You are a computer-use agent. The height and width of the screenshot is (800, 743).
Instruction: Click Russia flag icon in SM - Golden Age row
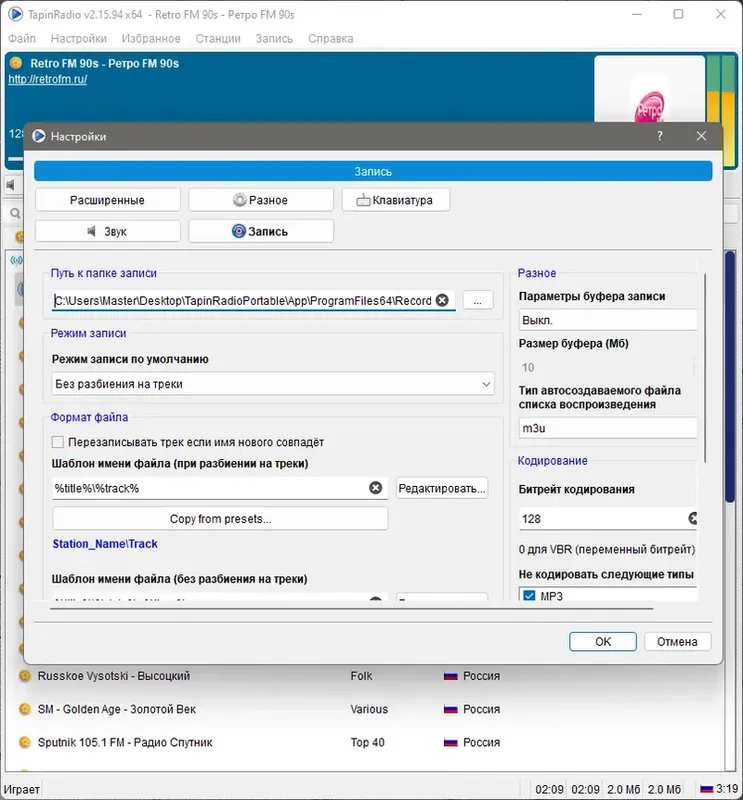[x=451, y=709]
